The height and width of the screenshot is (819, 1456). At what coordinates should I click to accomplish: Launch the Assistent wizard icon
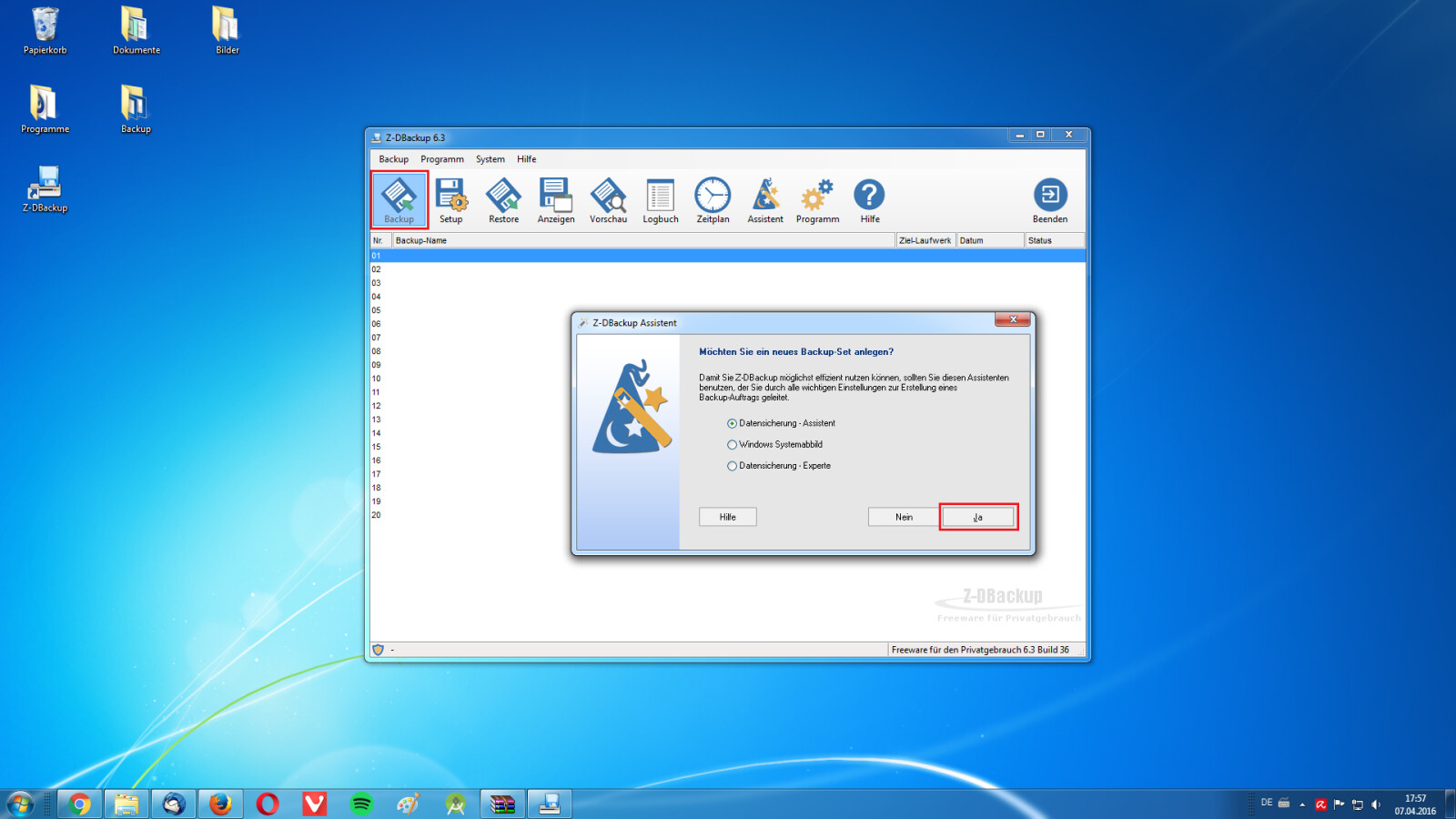[765, 198]
